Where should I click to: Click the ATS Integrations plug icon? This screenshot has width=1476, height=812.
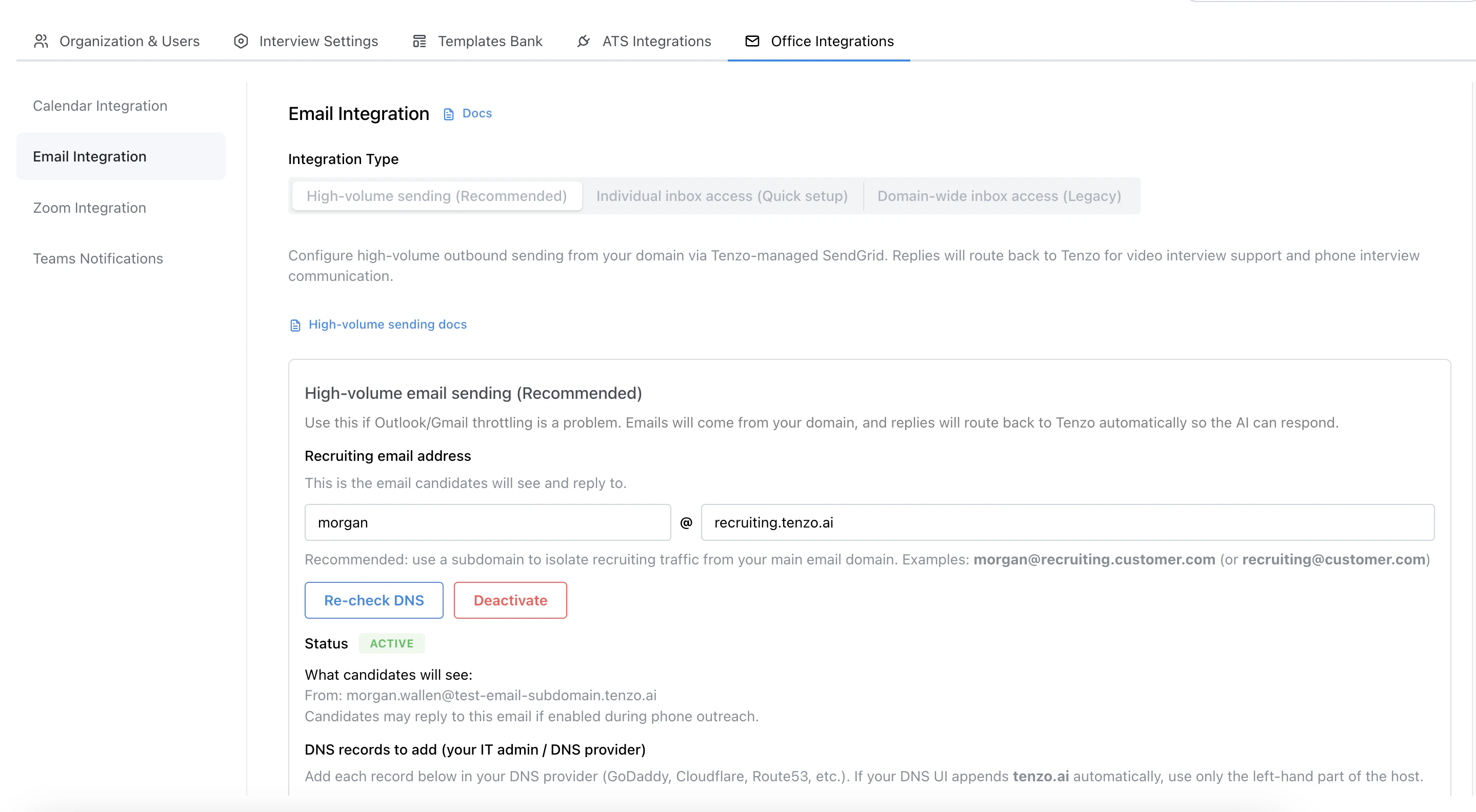(x=583, y=40)
